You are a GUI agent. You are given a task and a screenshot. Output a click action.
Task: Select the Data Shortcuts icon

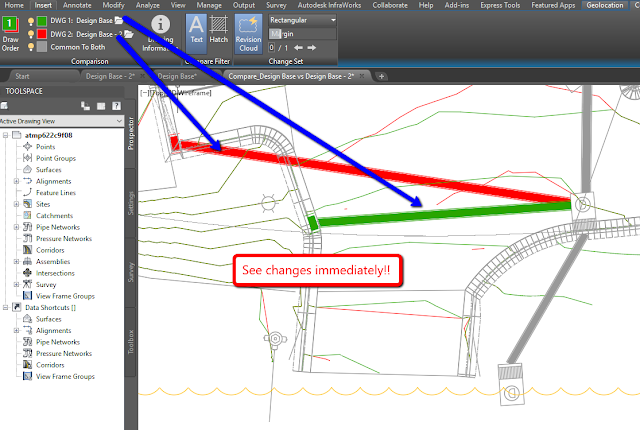pos(17,307)
